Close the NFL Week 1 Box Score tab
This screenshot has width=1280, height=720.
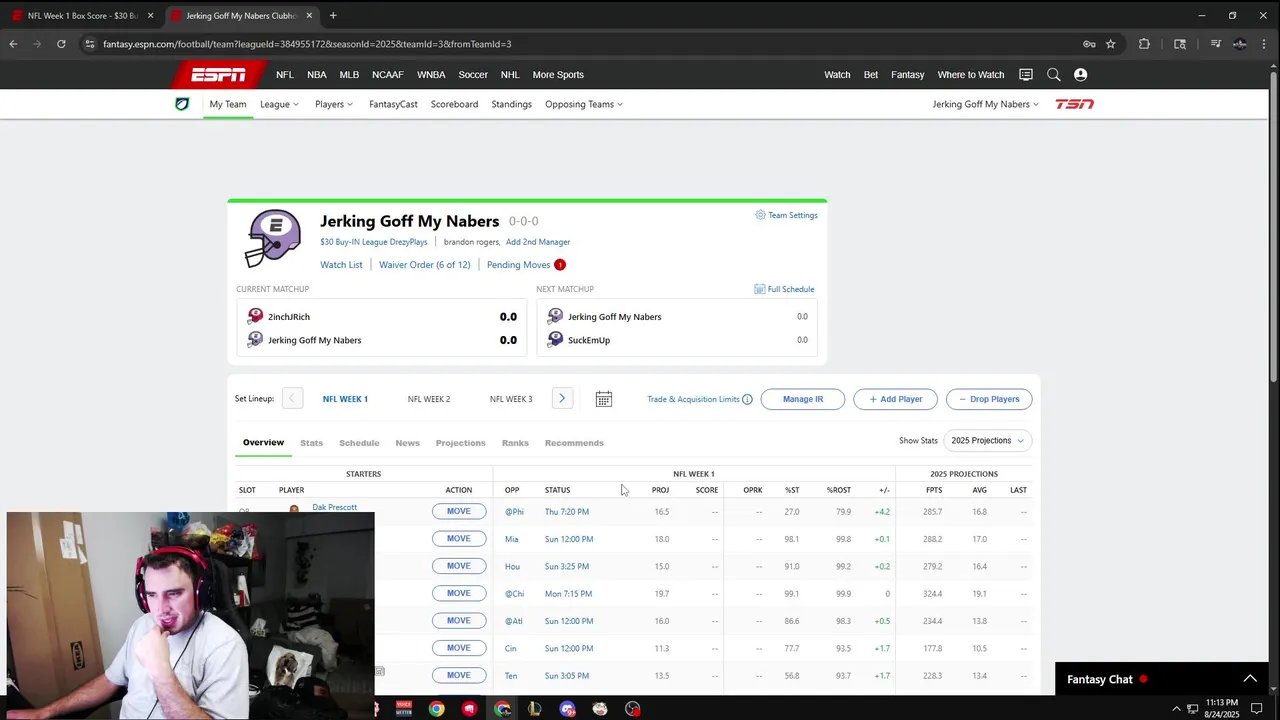tap(151, 15)
